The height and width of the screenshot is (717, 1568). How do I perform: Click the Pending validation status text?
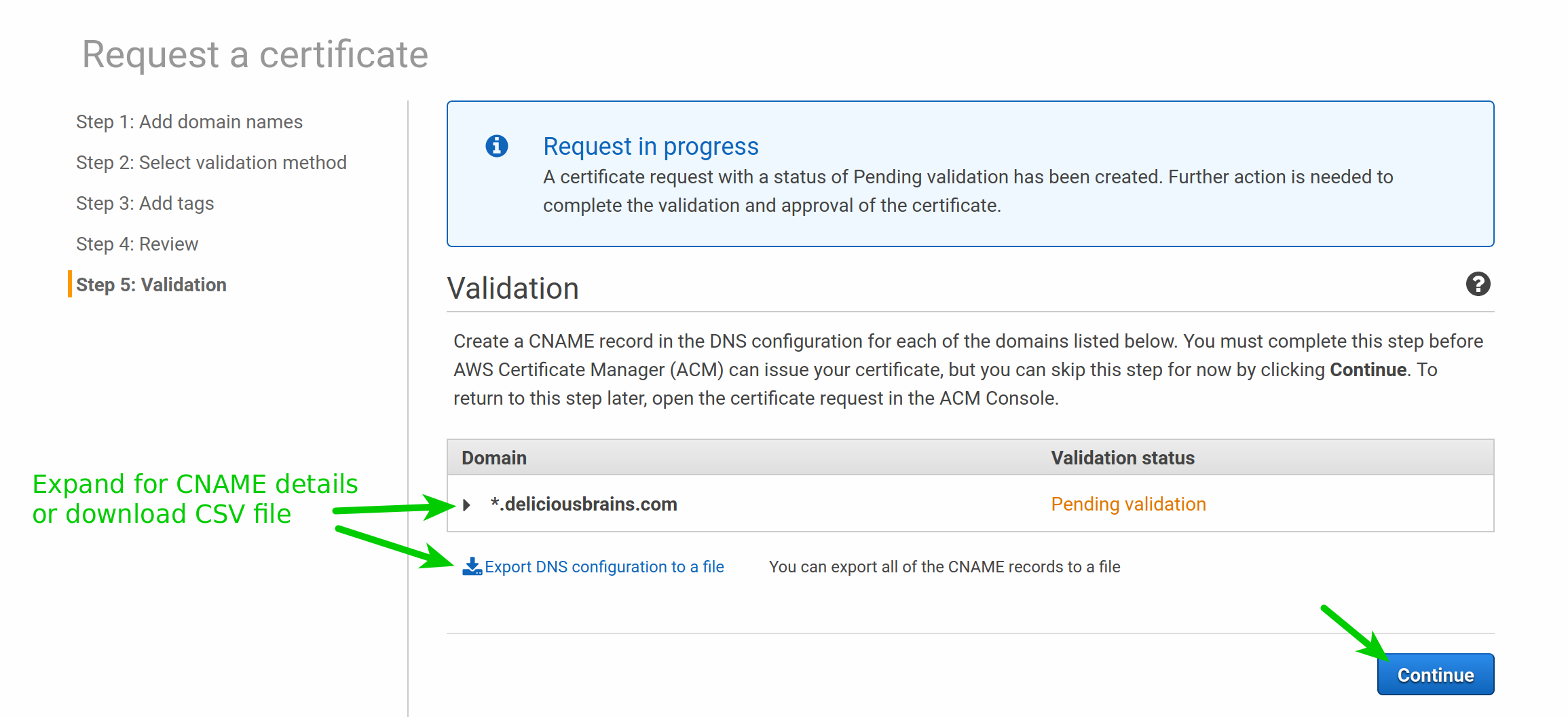[1128, 504]
